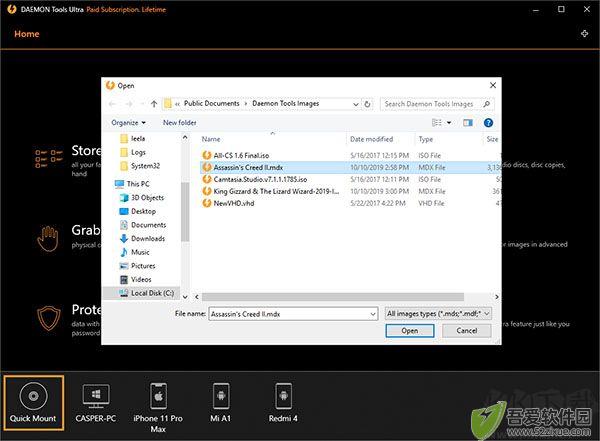Toggle the preview pane icon
The image size is (600, 441).
coord(468,122)
